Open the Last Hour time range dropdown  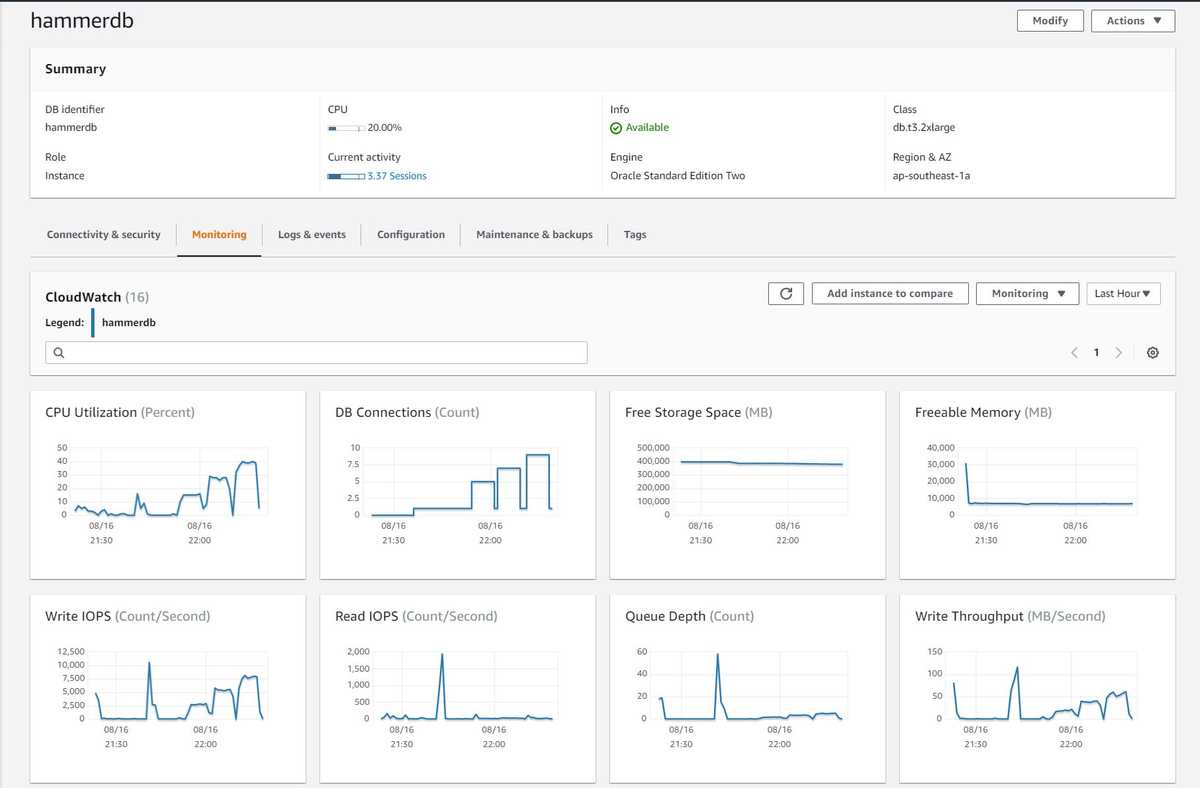(1122, 293)
